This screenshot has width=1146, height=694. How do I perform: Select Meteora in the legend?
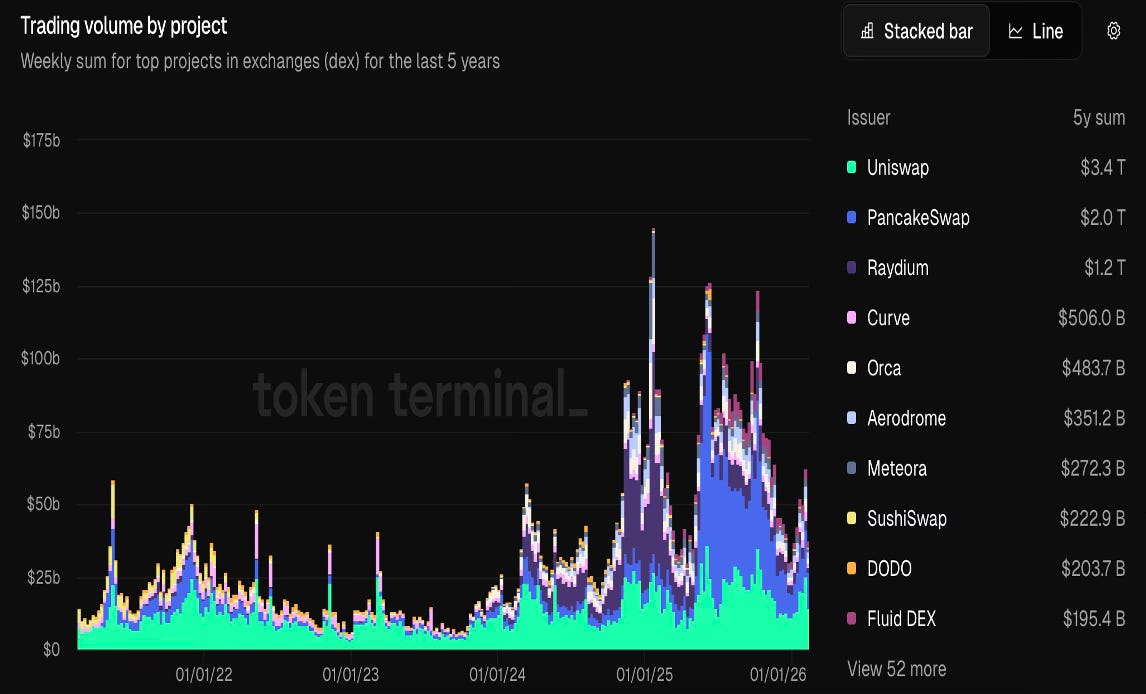pos(897,469)
